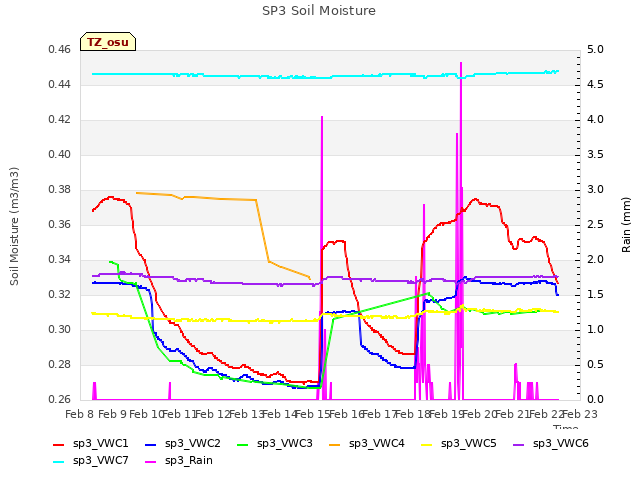
Task: Click the sp3_VWC2 legend entry
Action: pos(182,443)
